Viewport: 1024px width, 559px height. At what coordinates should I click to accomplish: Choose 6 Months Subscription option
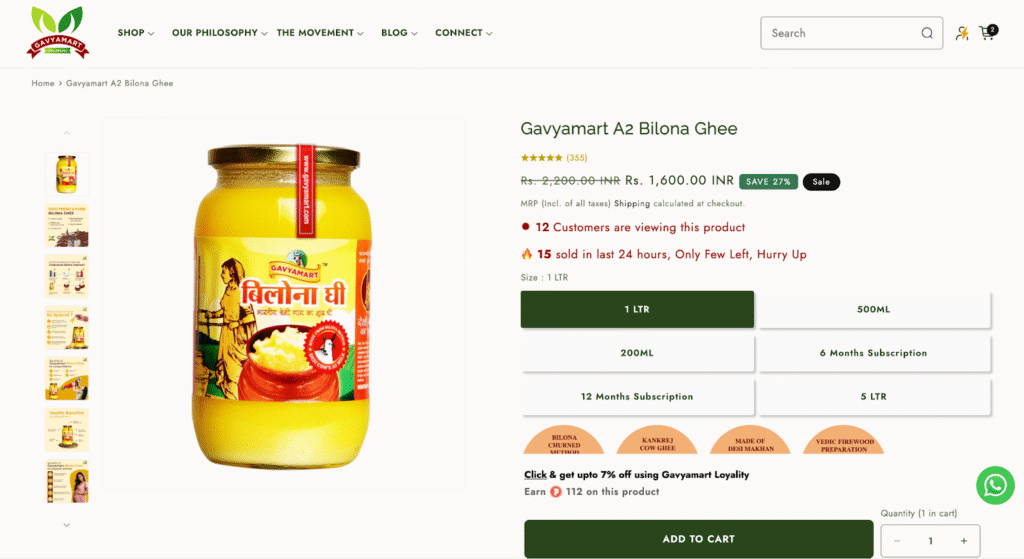tap(873, 353)
